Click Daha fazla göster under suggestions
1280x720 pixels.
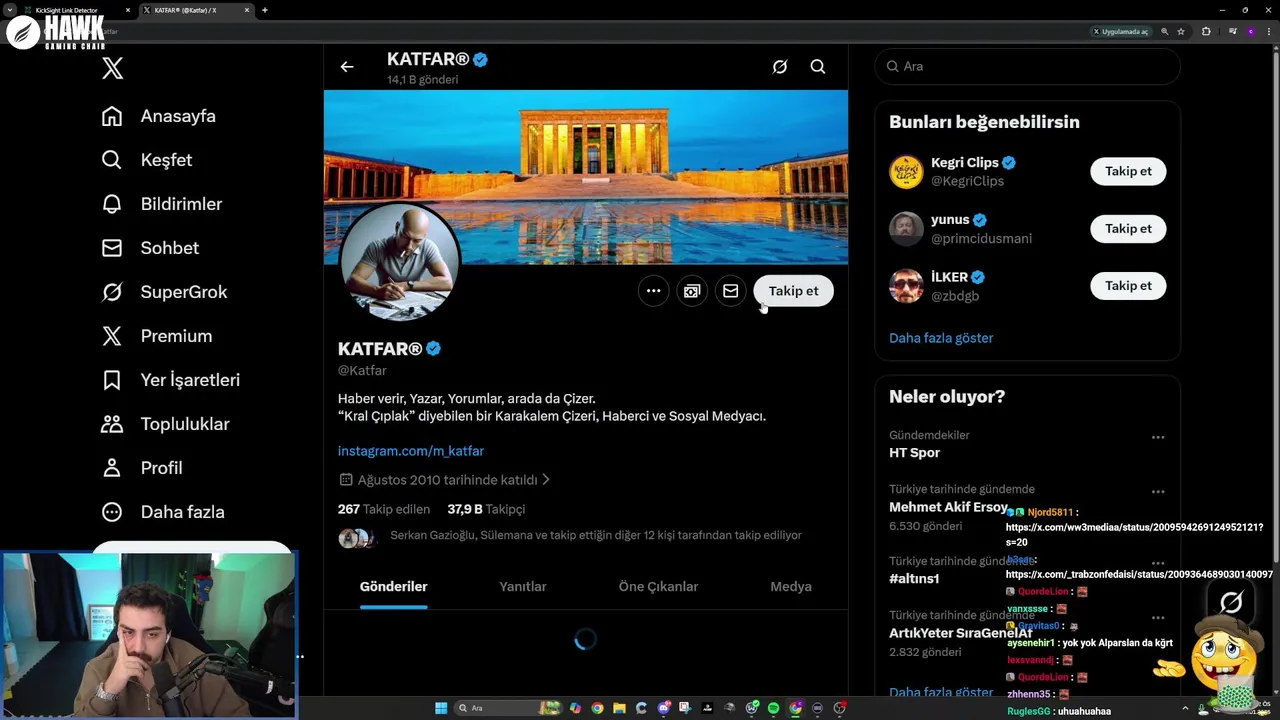click(941, 338)
